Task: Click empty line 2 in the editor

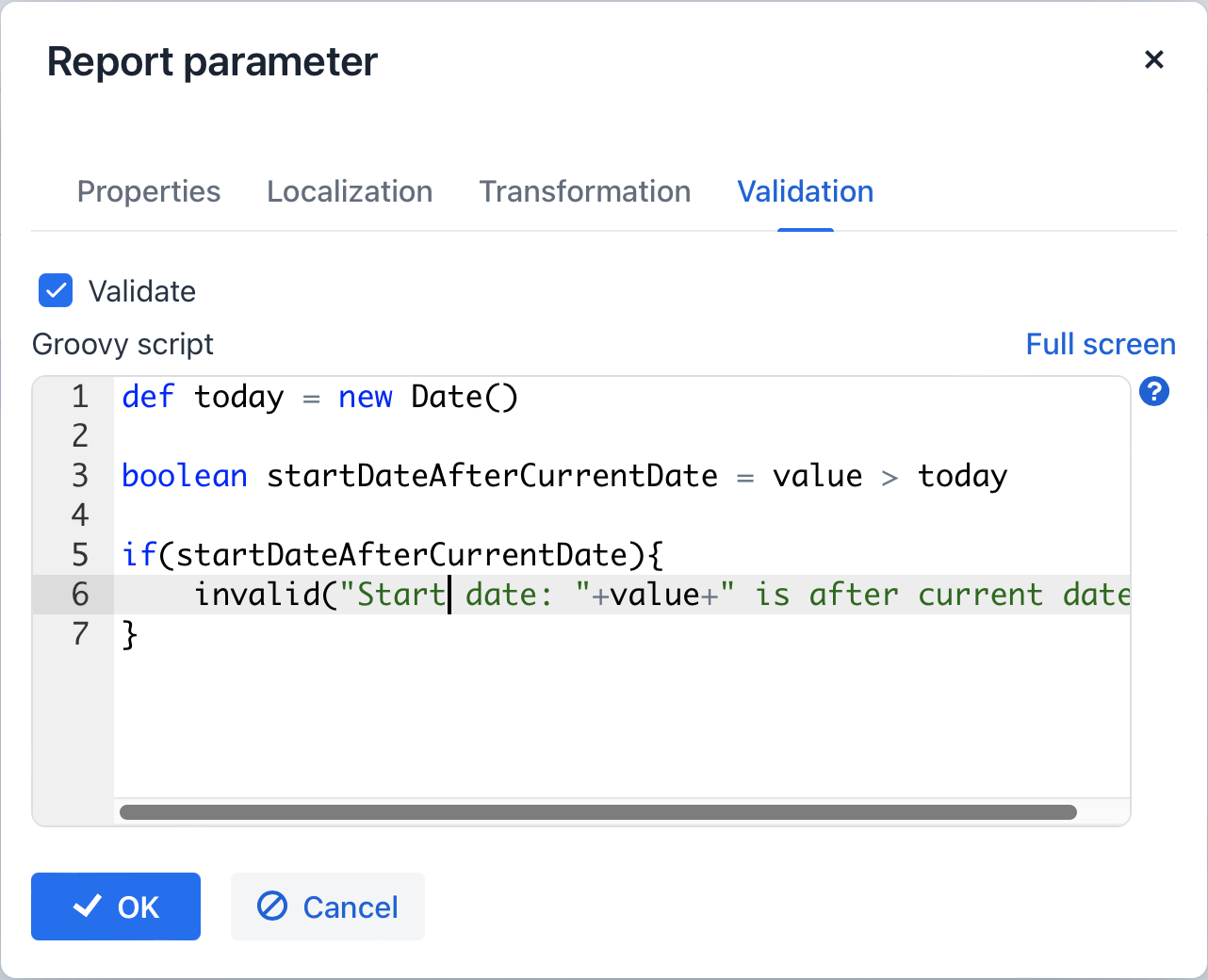Action: click(622, 436)
